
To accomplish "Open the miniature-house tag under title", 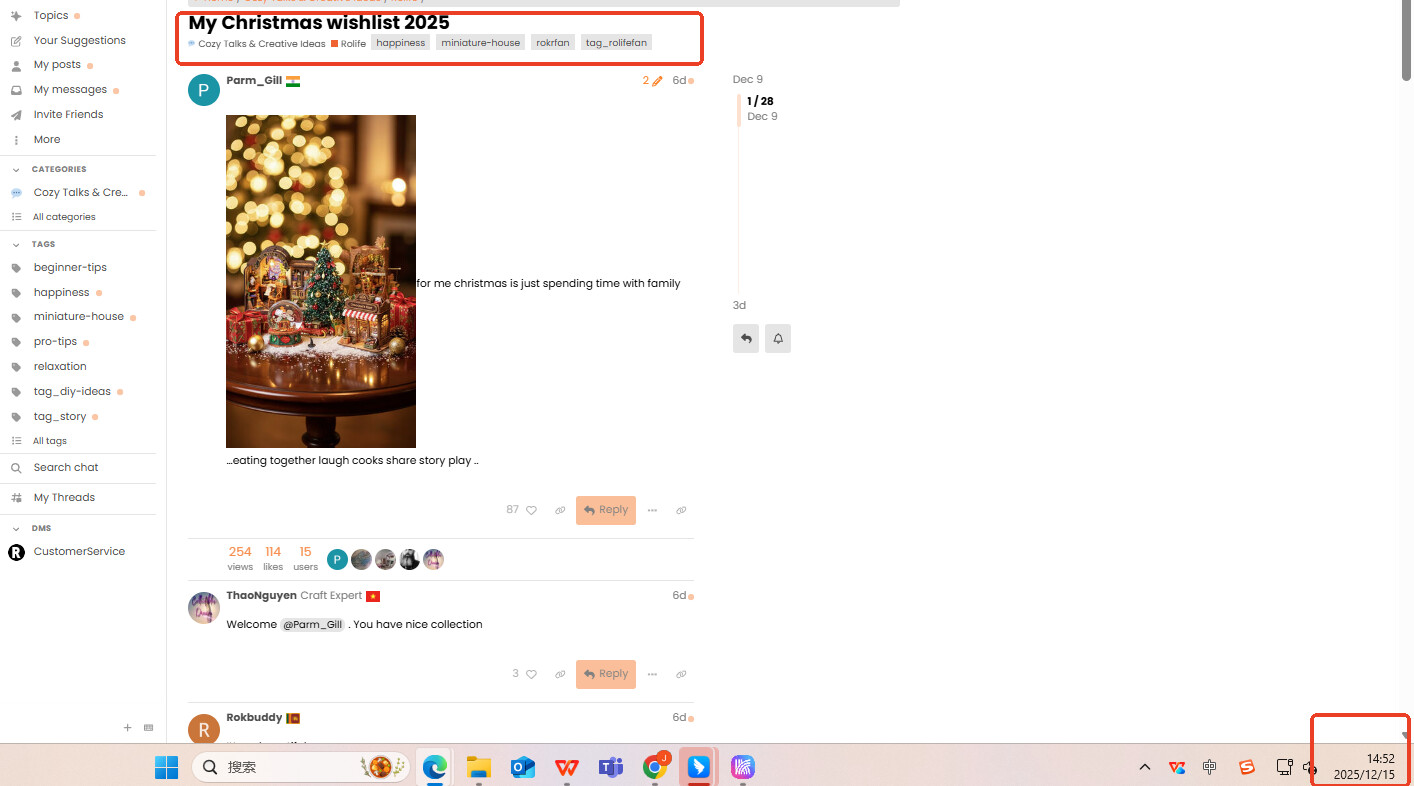I will click(x=480, y=43).
